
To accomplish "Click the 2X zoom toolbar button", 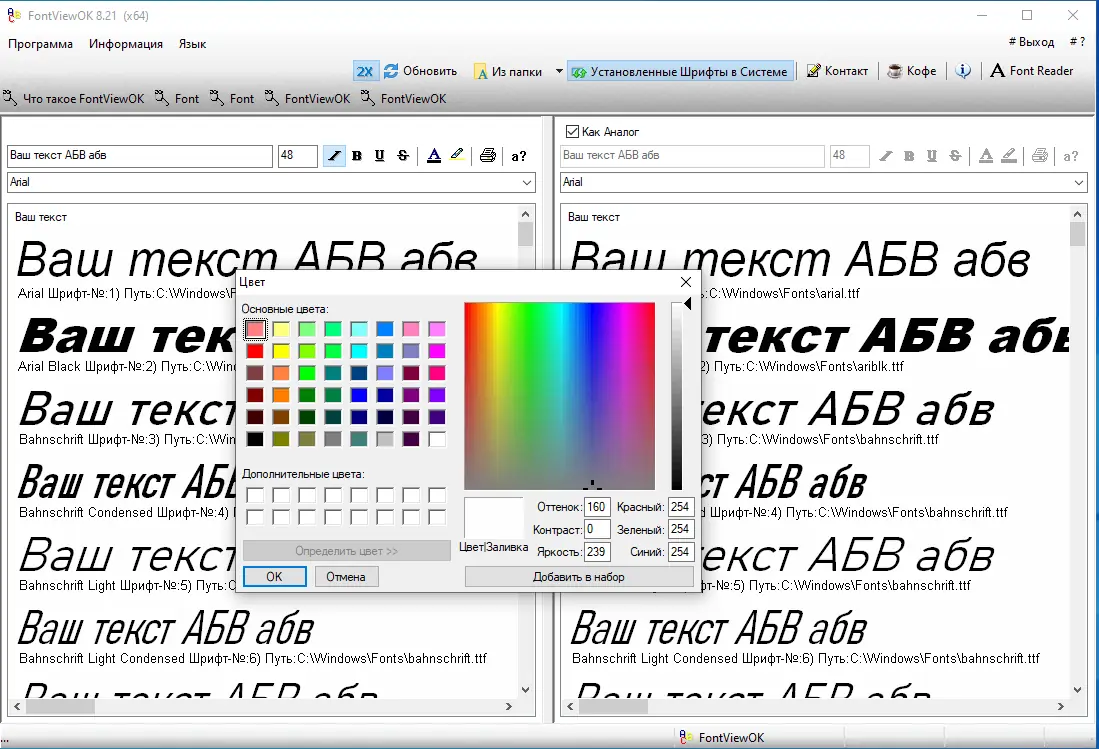I will [x=365, y=71].
